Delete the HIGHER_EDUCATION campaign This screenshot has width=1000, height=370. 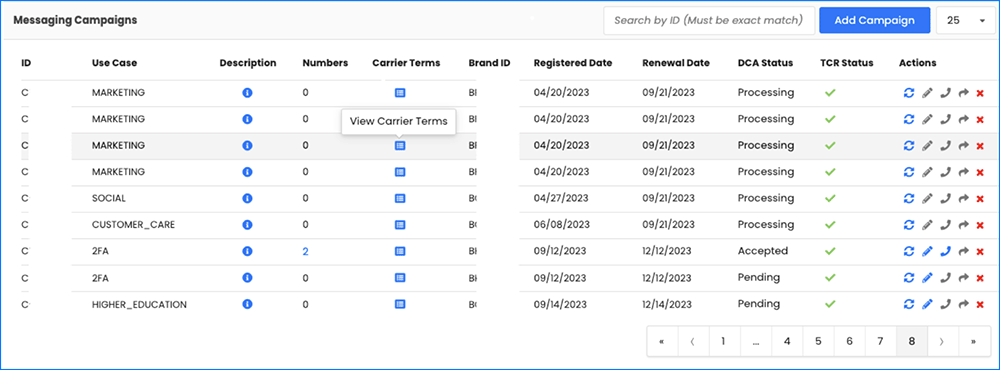pyautogui.click(x=980, y=305)
